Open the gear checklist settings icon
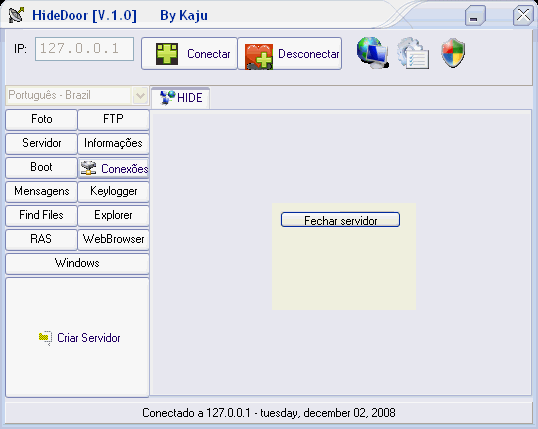The height and width of the screenshot is (429, 538). coord(413,54)
